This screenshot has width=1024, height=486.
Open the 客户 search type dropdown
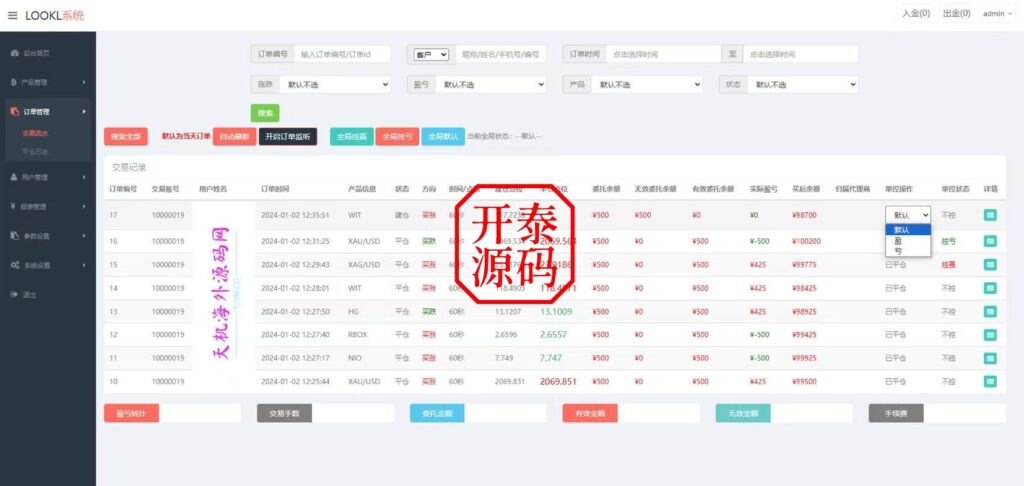(x=431, y=55)
